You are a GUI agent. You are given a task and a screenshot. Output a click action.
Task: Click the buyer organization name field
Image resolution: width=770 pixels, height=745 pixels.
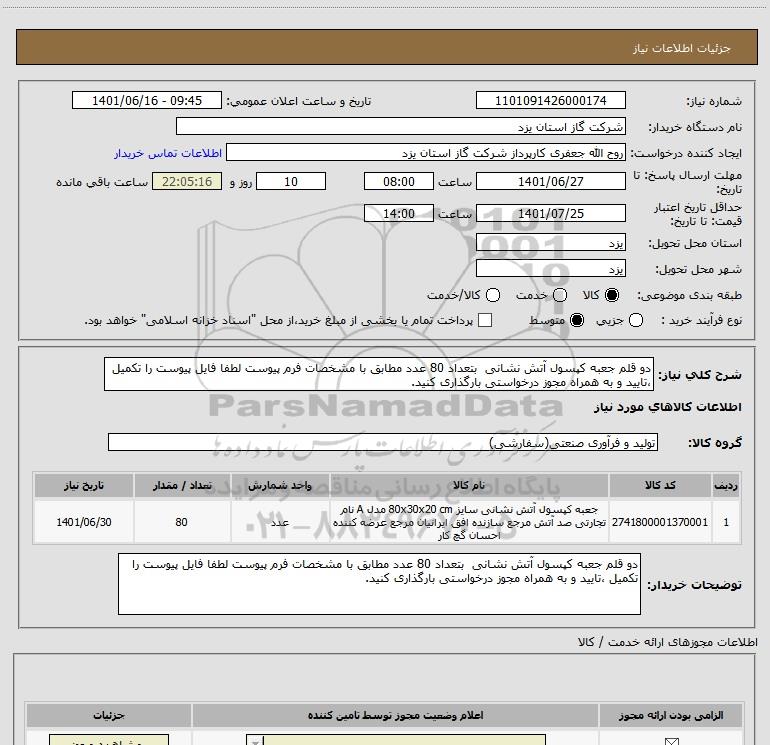coord(401,126)
